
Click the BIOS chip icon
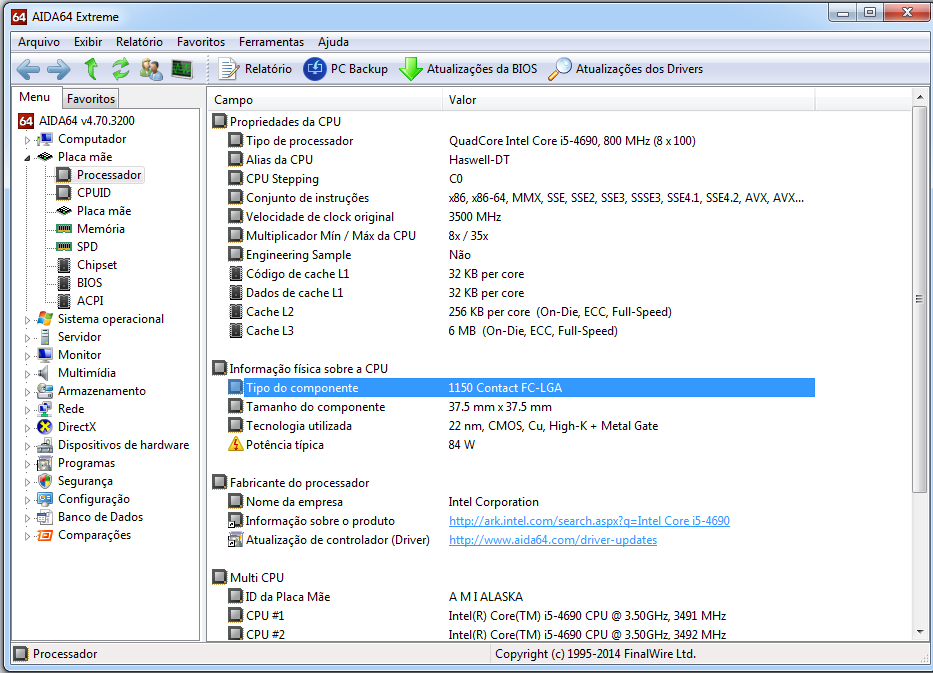click(x=64, y=283)
